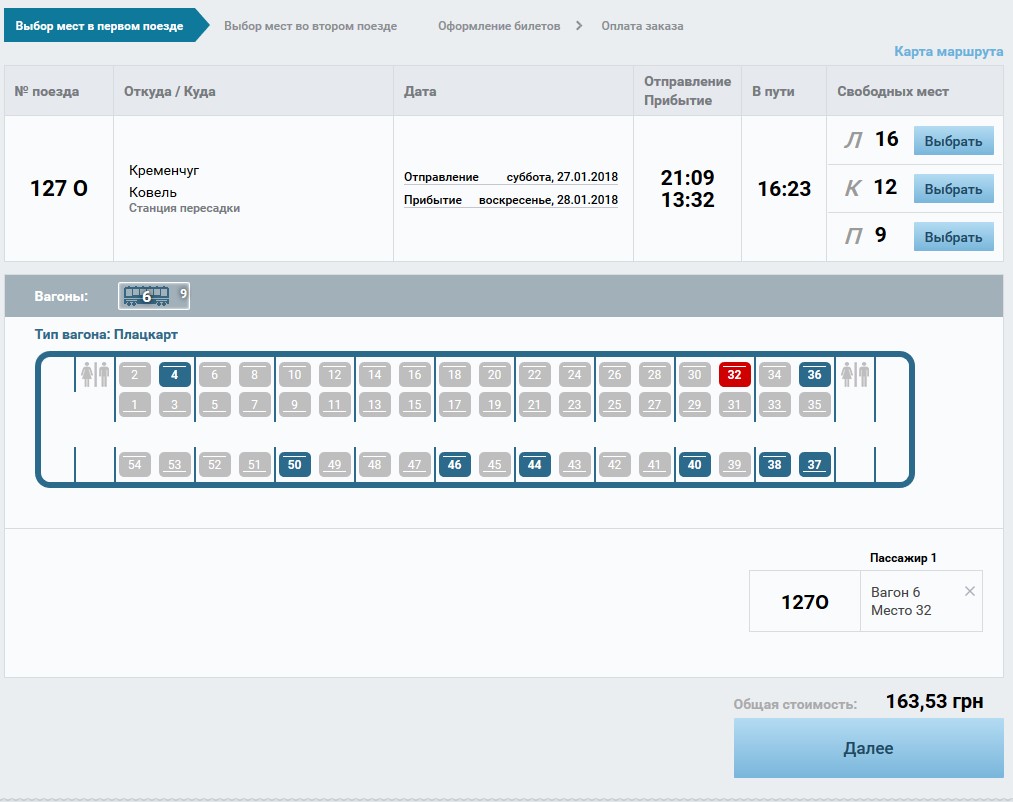Remove passenger 1 seat selection
This screenshot has height=802, width=1013.
[x=968, y=591]
